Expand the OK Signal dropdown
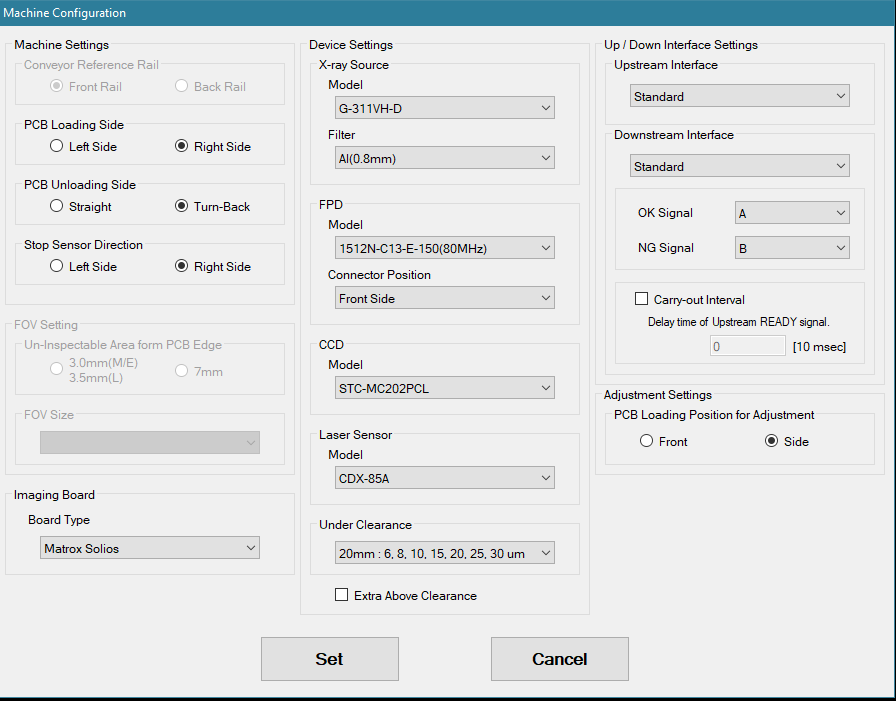 (x=792, y=213)
